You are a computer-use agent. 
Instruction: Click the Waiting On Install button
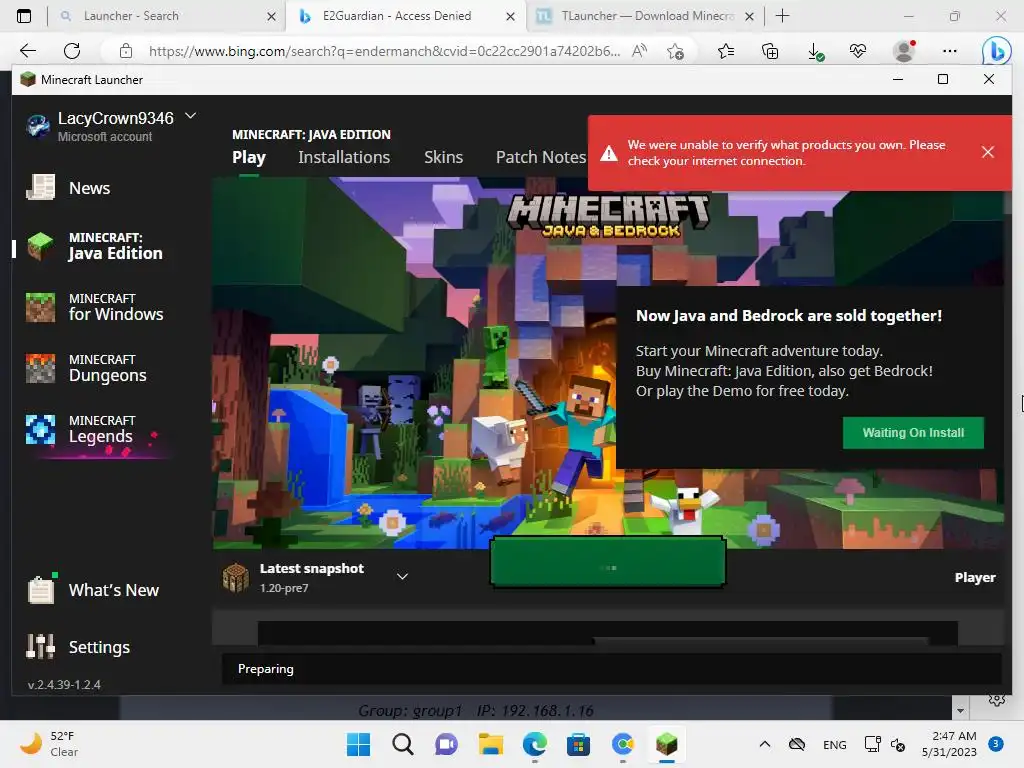[x=913, y=432]
